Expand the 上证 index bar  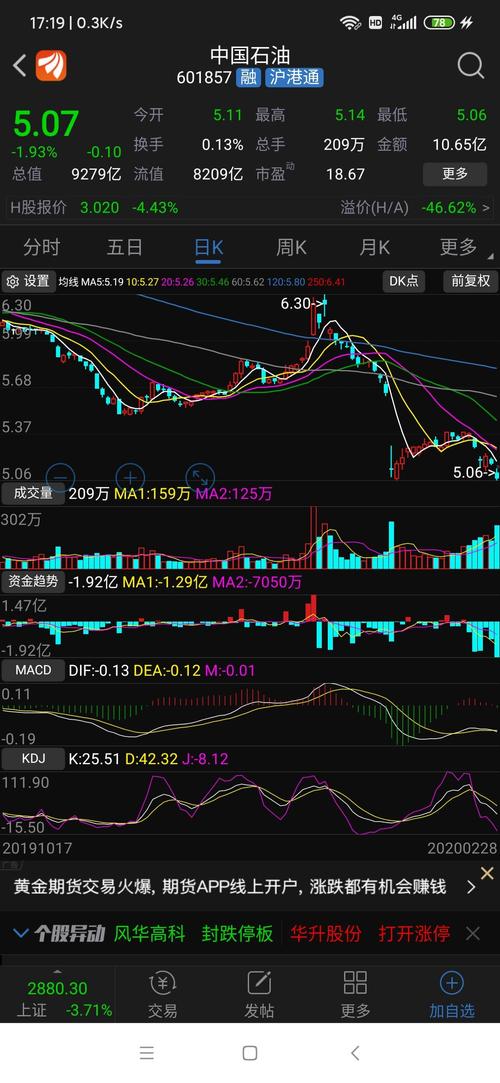(x=57, y=995)
